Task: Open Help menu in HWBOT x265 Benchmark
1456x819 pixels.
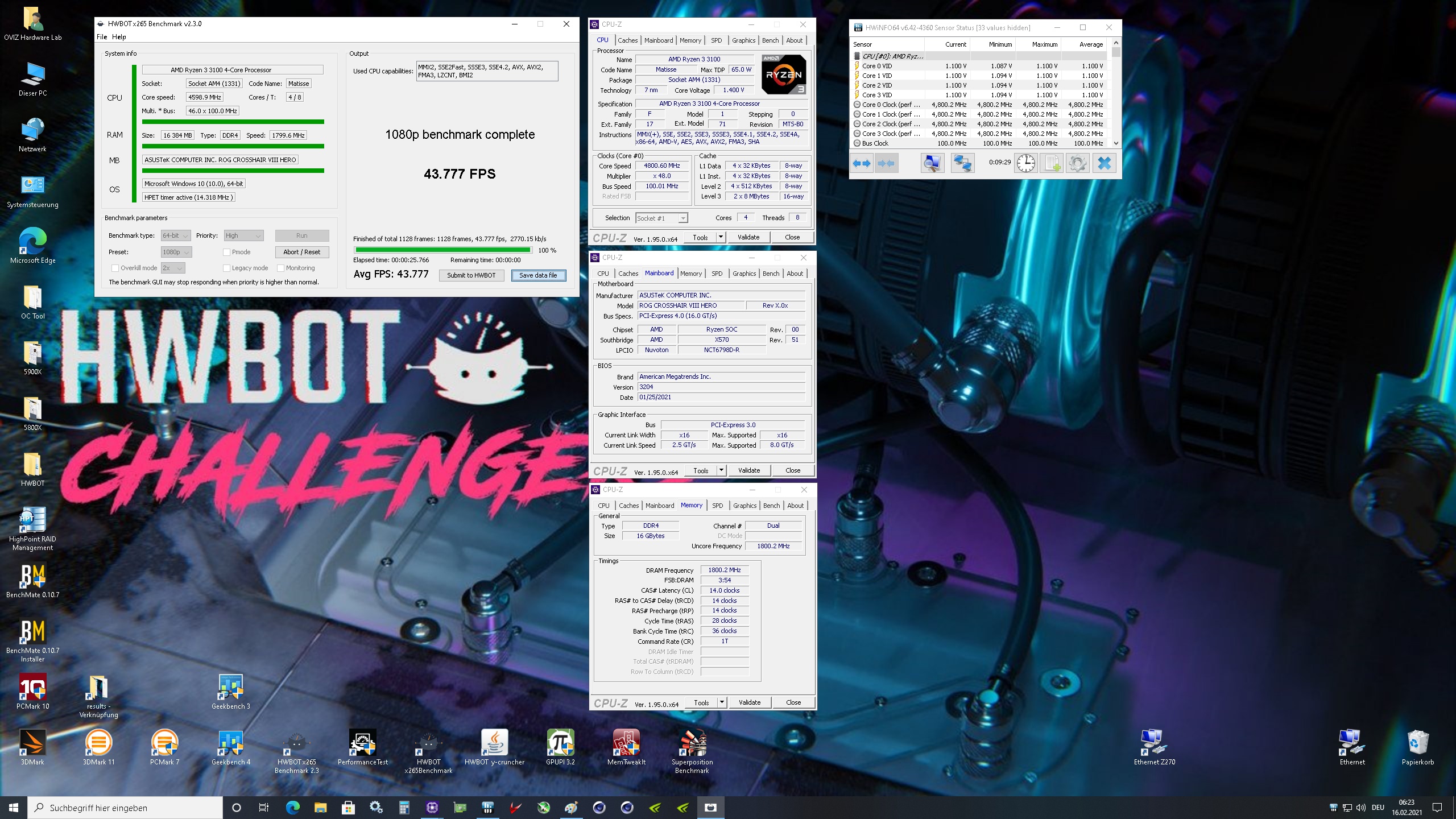Action: (x=119, y=37)
